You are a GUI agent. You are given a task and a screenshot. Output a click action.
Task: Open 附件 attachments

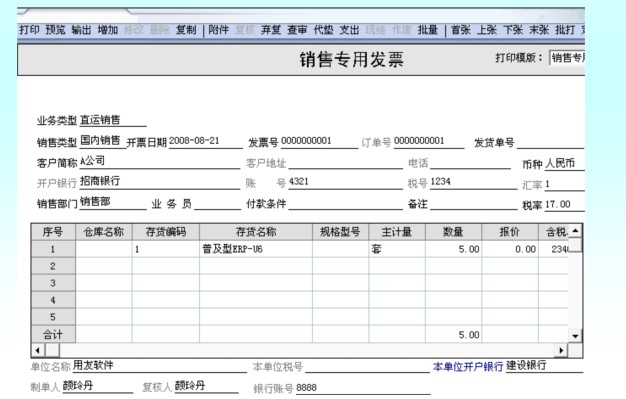(x=219, y=30)
